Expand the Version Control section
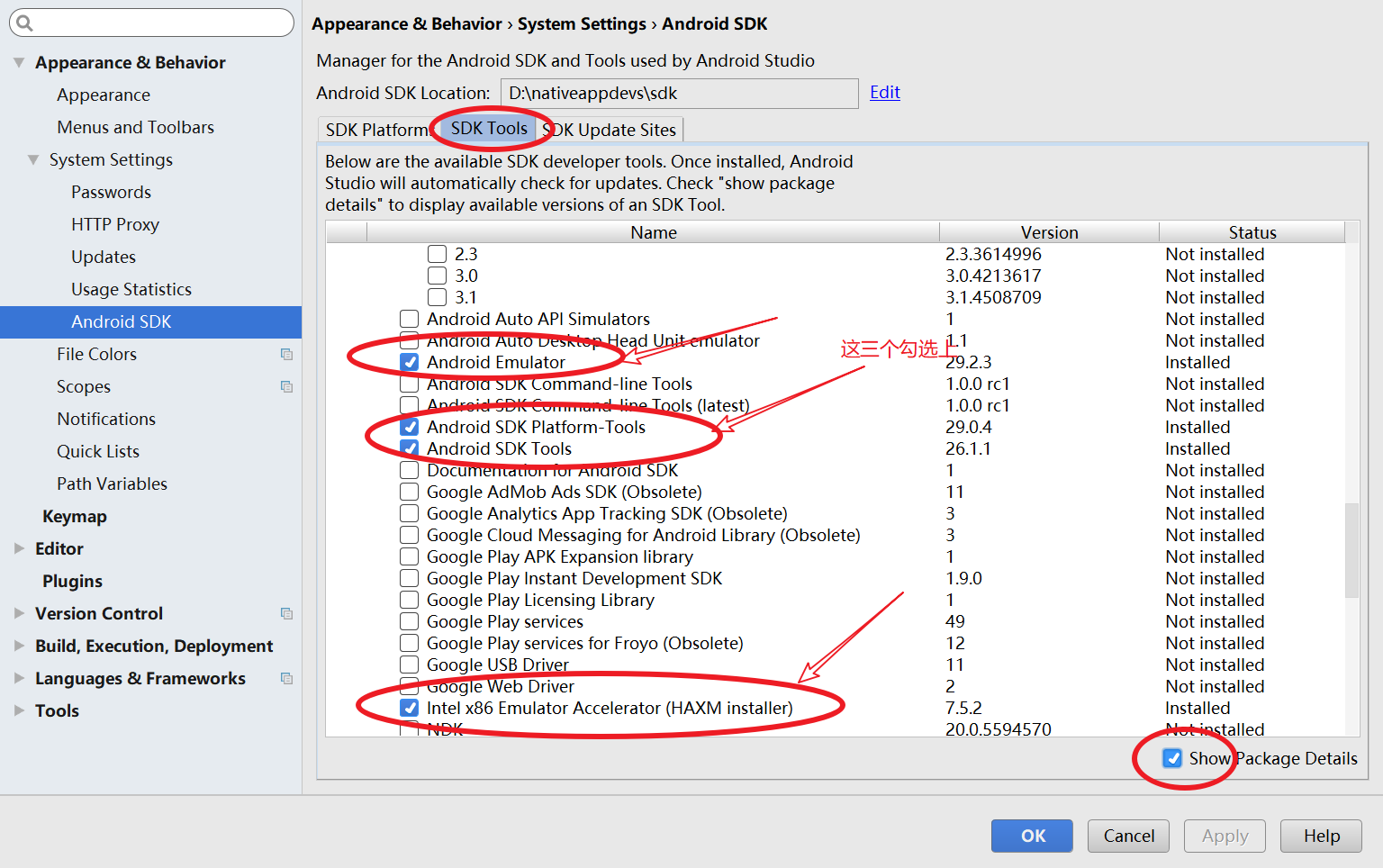 (19, 613)
